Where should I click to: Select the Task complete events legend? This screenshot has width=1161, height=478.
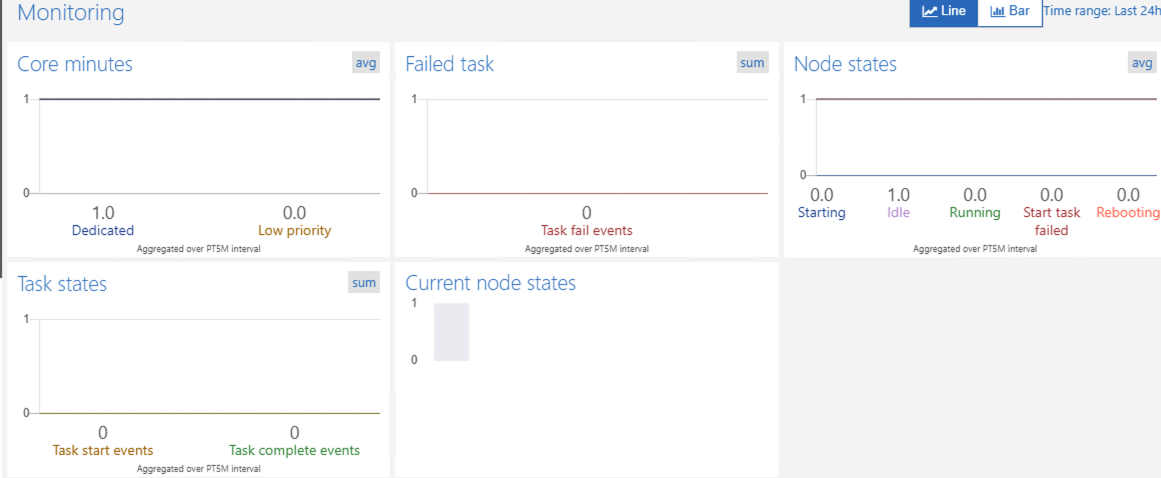click(x=294, y=450)
